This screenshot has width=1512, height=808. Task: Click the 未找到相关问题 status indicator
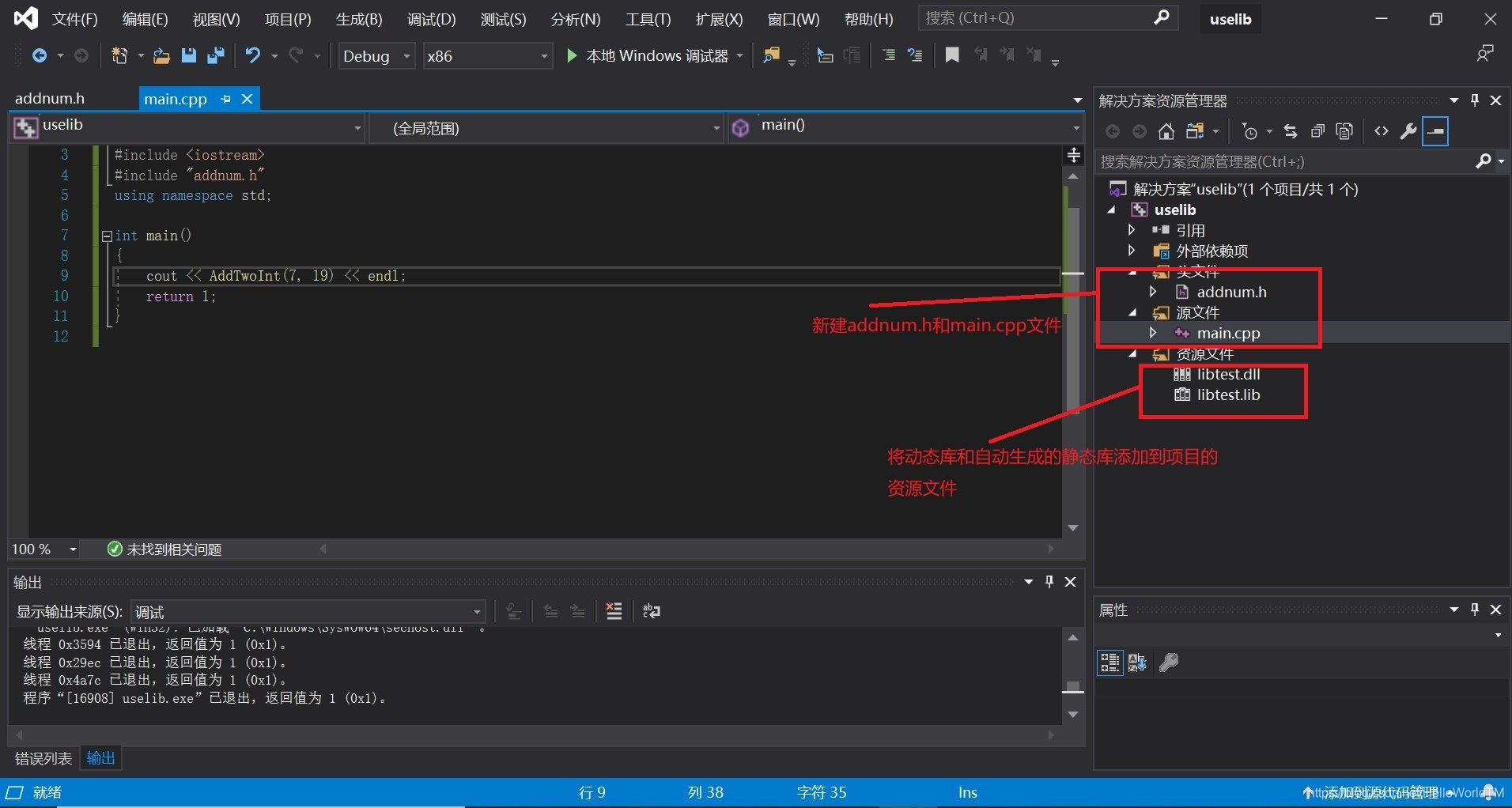pyautogui.click(x=164, y=549)
